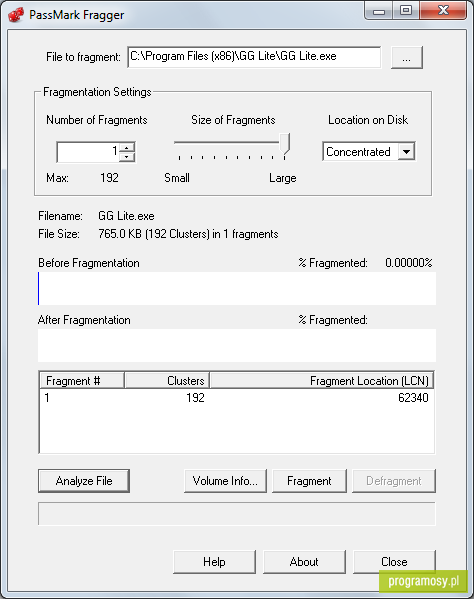The image size is (474, 599).
Task: Click the Before Fragmentation map bar
Action: [237, 288]
